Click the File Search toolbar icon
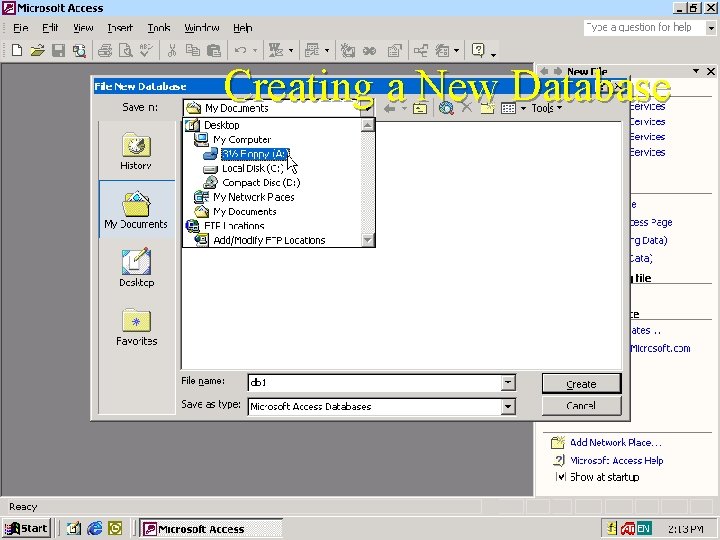Image resolution: width=720 pixels, height=540 pixels. (79, 50)
